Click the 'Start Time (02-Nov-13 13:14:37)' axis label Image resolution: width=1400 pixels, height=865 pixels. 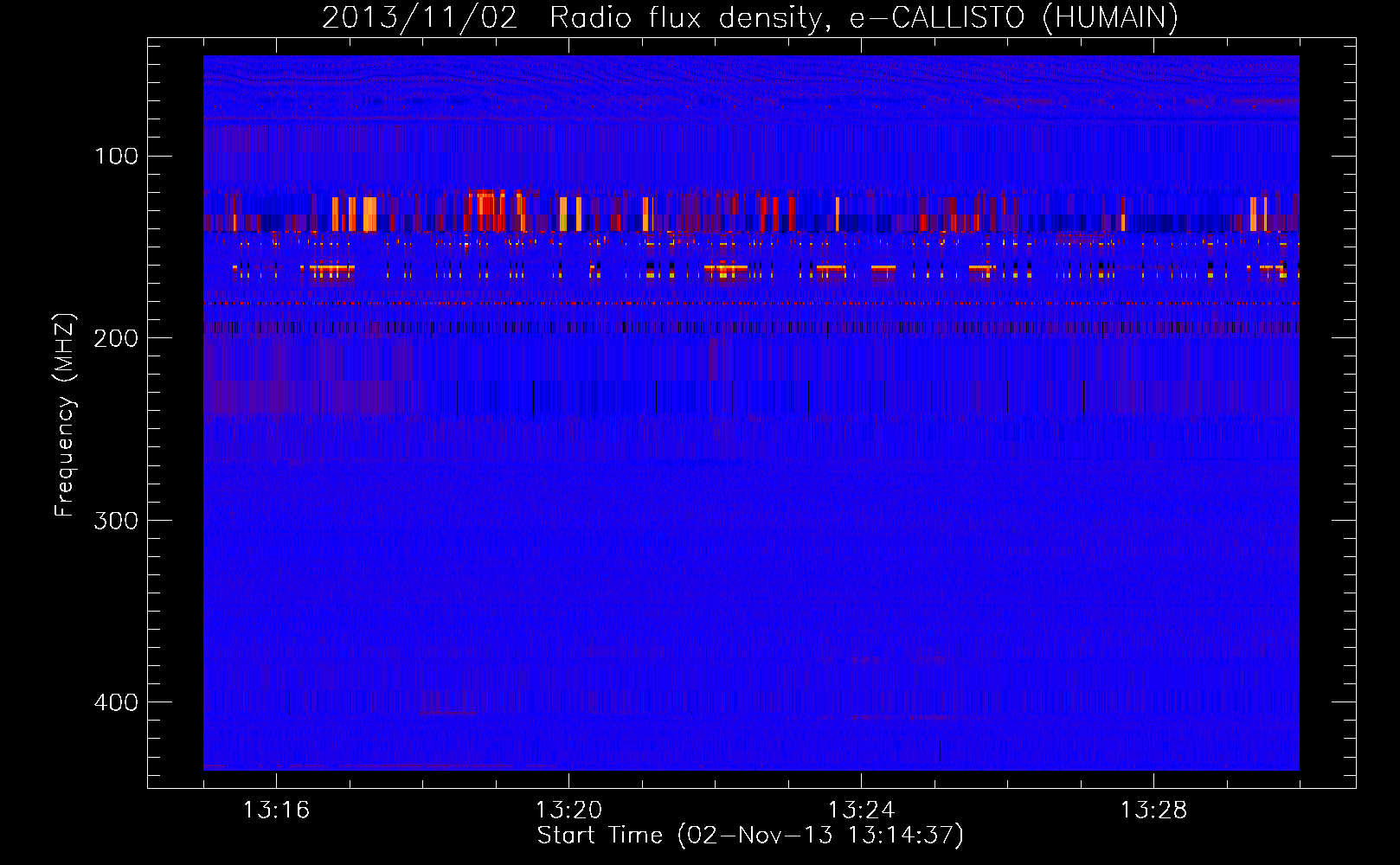point(750,836)
